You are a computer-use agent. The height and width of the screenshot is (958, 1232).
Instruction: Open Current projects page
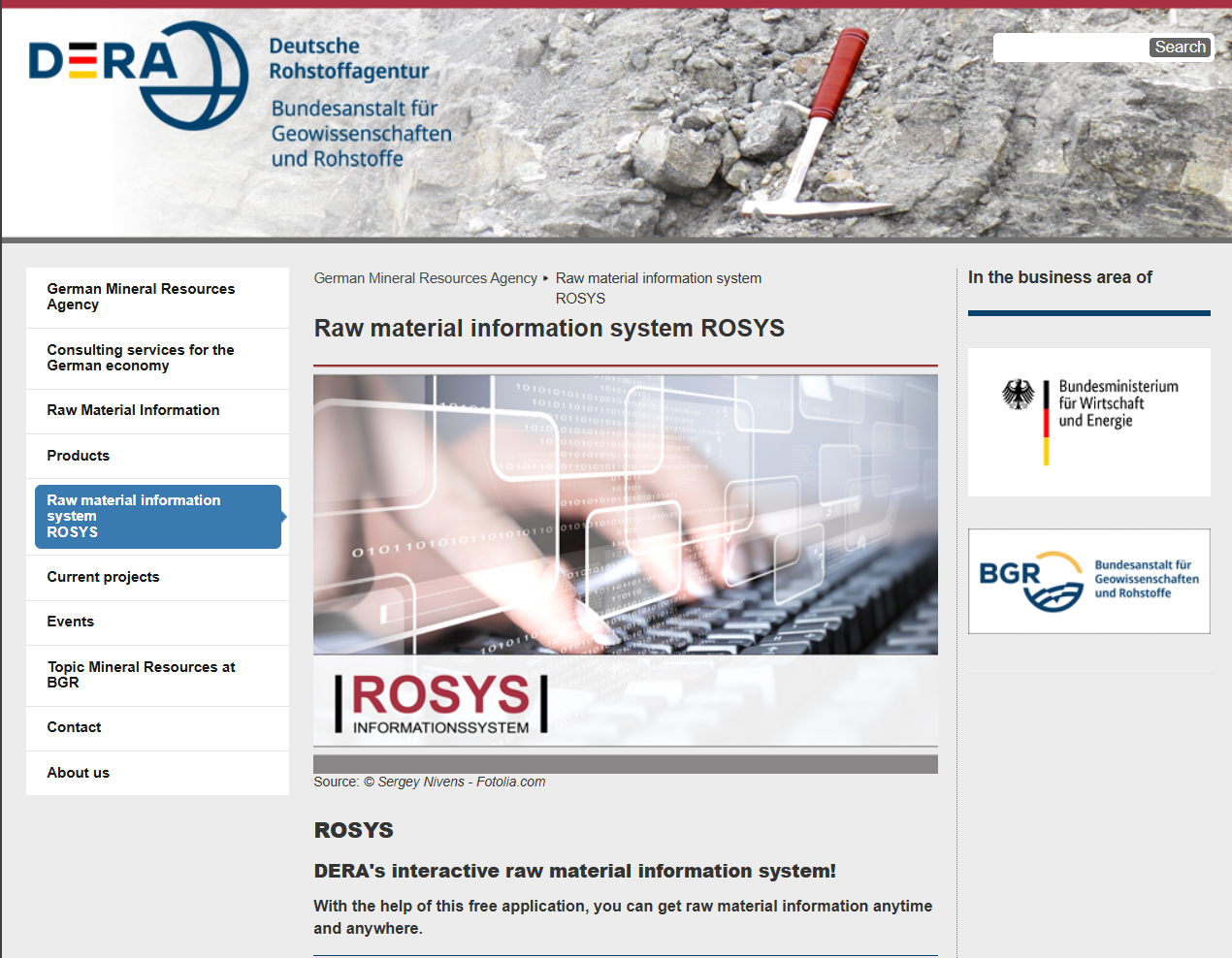pyautogui.click(x=158, y=578)
